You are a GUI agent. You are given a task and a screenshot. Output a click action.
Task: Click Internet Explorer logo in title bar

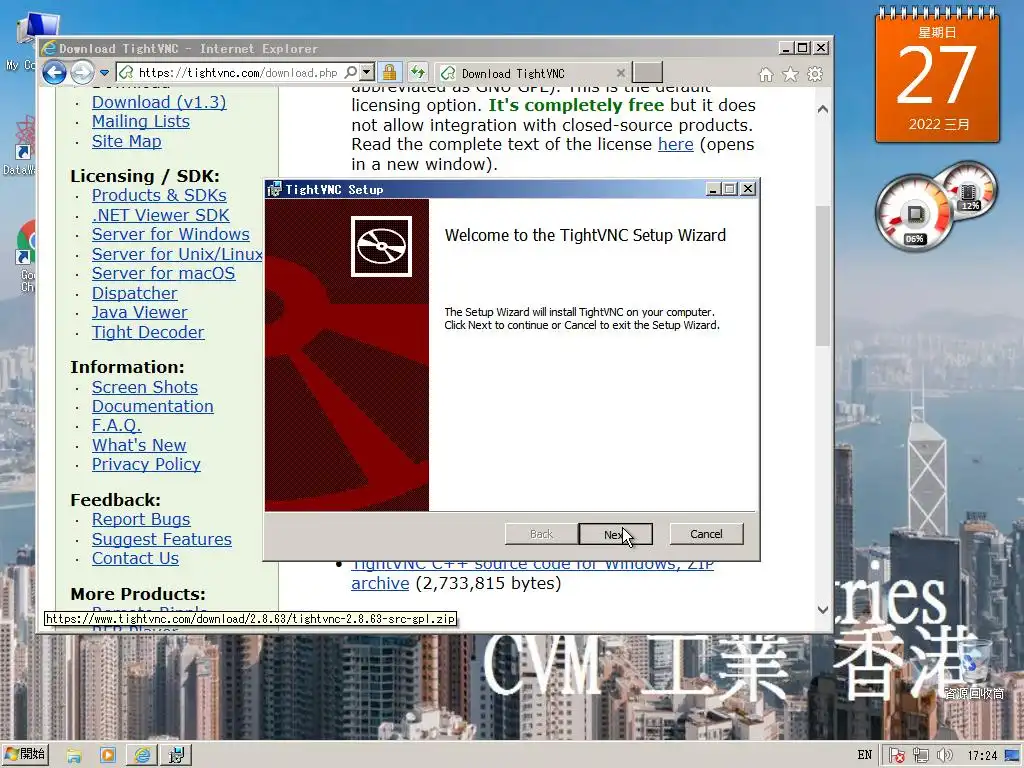coord(48,48)
